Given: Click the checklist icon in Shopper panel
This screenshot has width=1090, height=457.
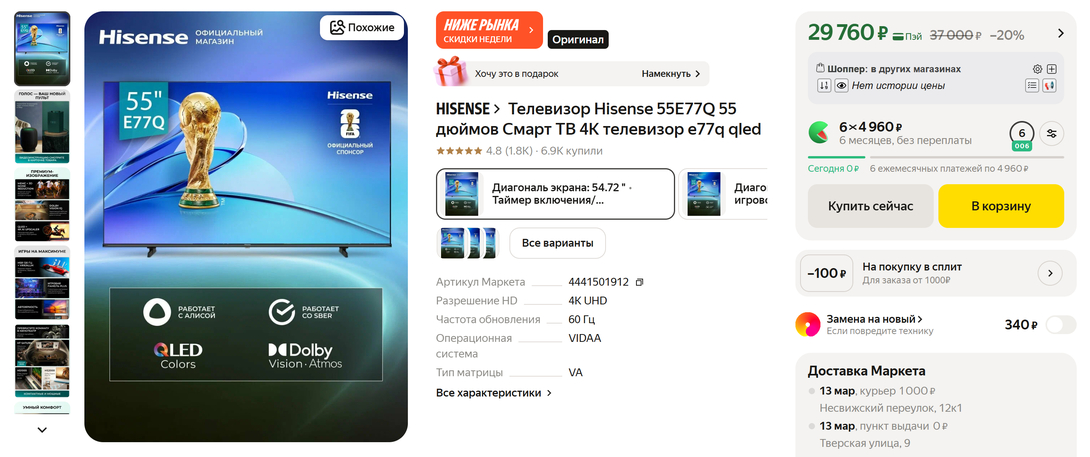Looking at the screenshot, I should click(x=1032, y=86).
